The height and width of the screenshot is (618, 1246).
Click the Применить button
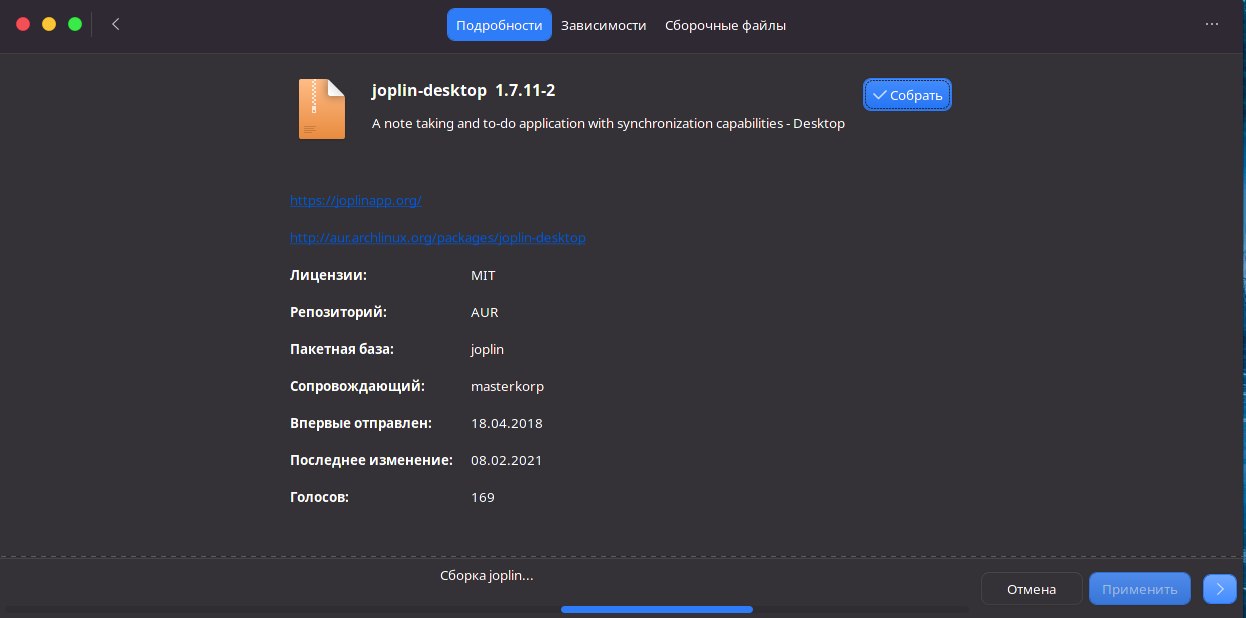coord(1140,589)
